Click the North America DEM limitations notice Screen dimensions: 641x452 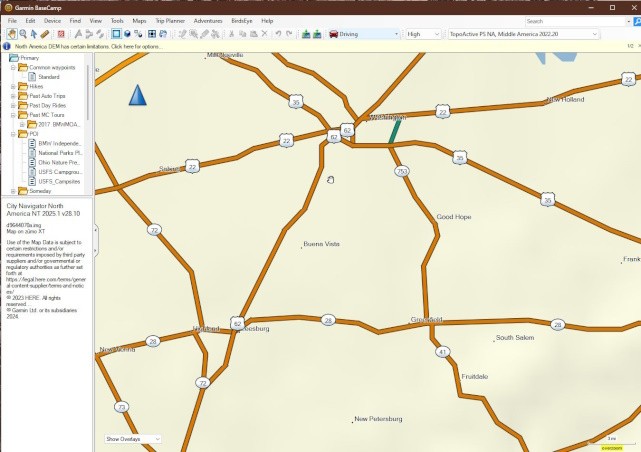89,47
